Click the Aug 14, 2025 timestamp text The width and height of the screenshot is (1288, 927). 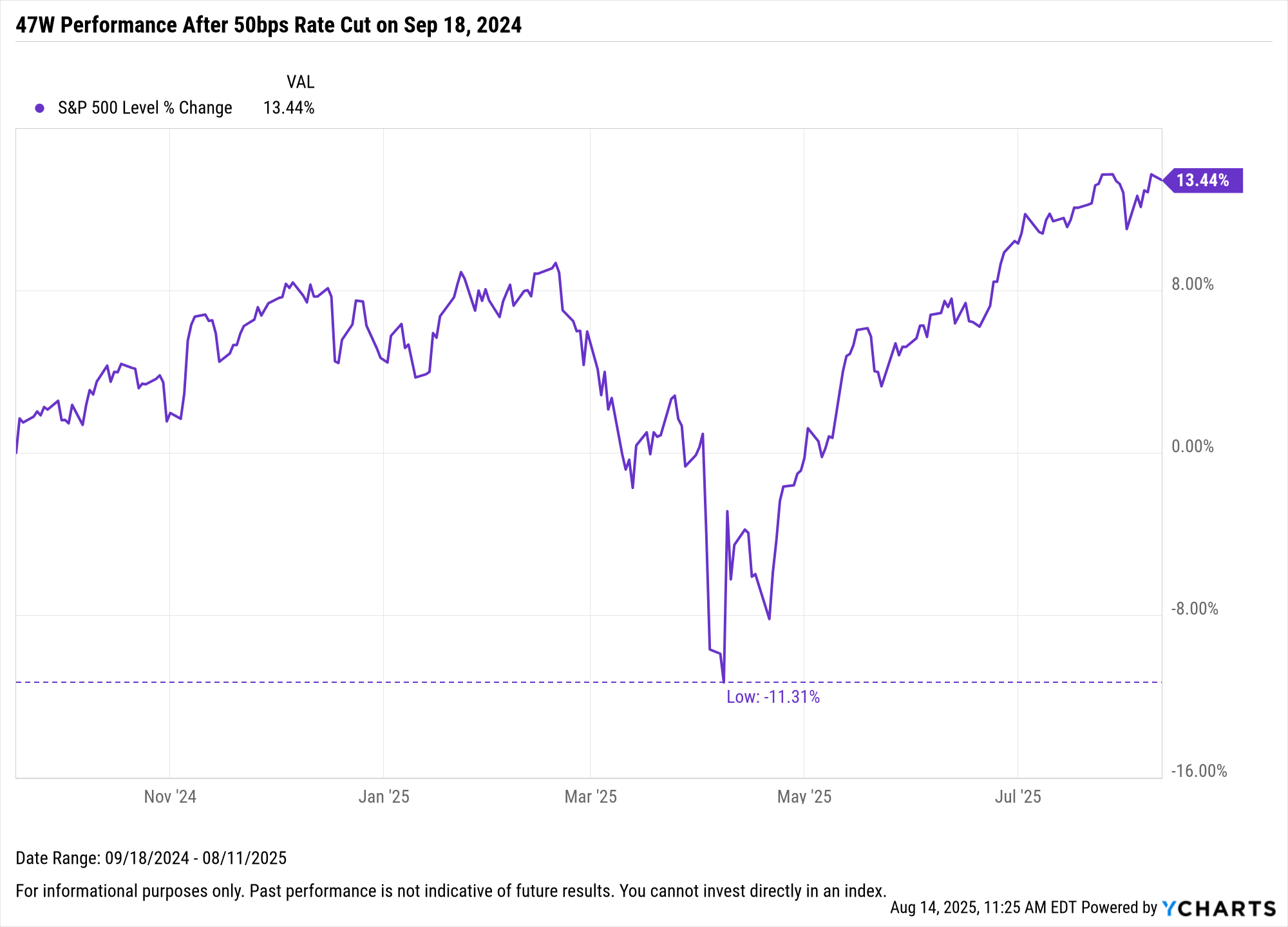click(983, 908)
